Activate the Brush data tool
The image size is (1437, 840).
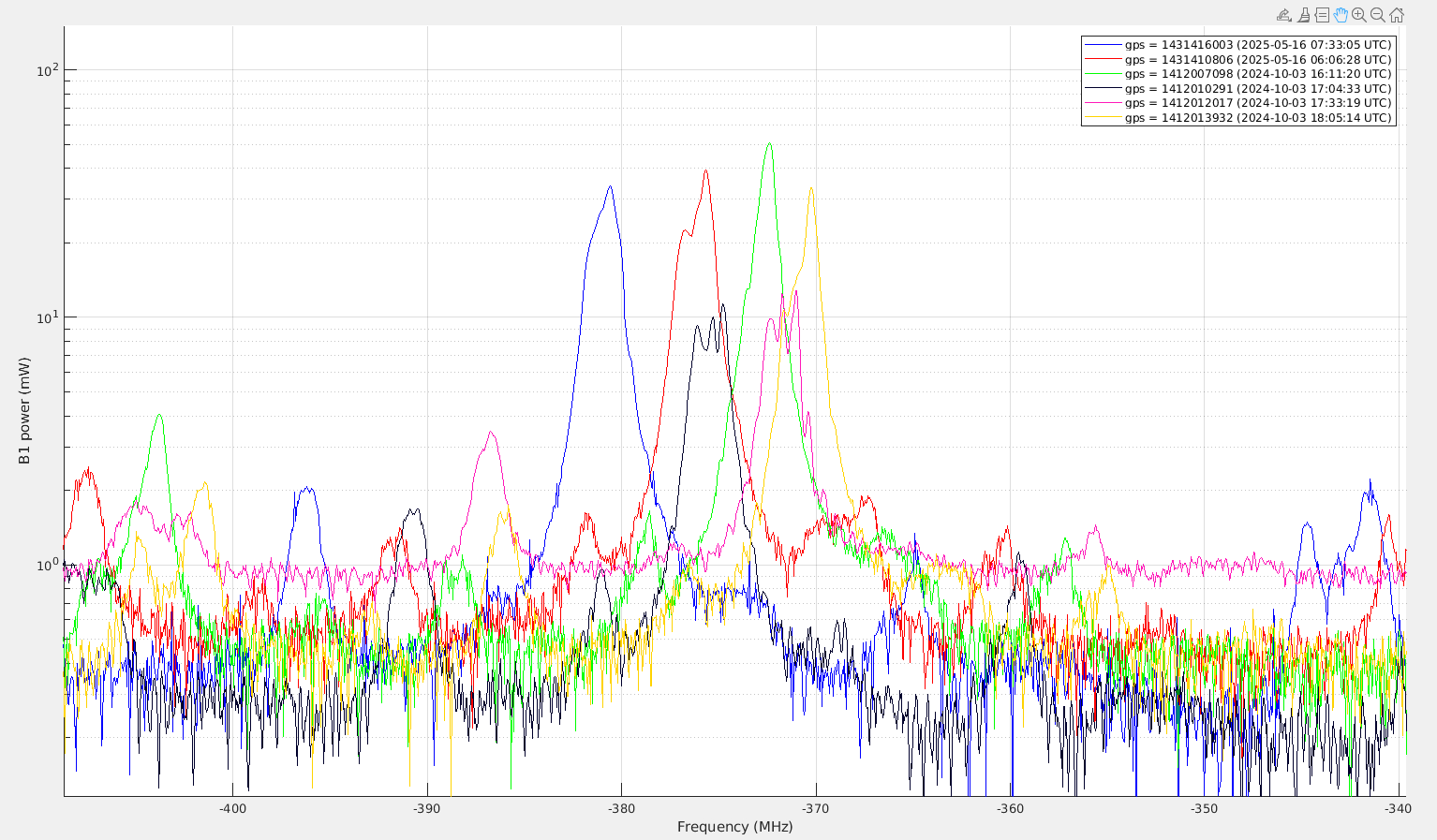1303,15
